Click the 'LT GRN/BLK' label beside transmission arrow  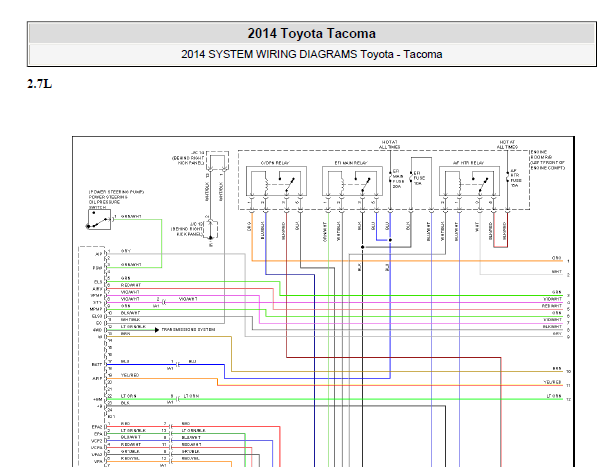[x=133, y=327]
